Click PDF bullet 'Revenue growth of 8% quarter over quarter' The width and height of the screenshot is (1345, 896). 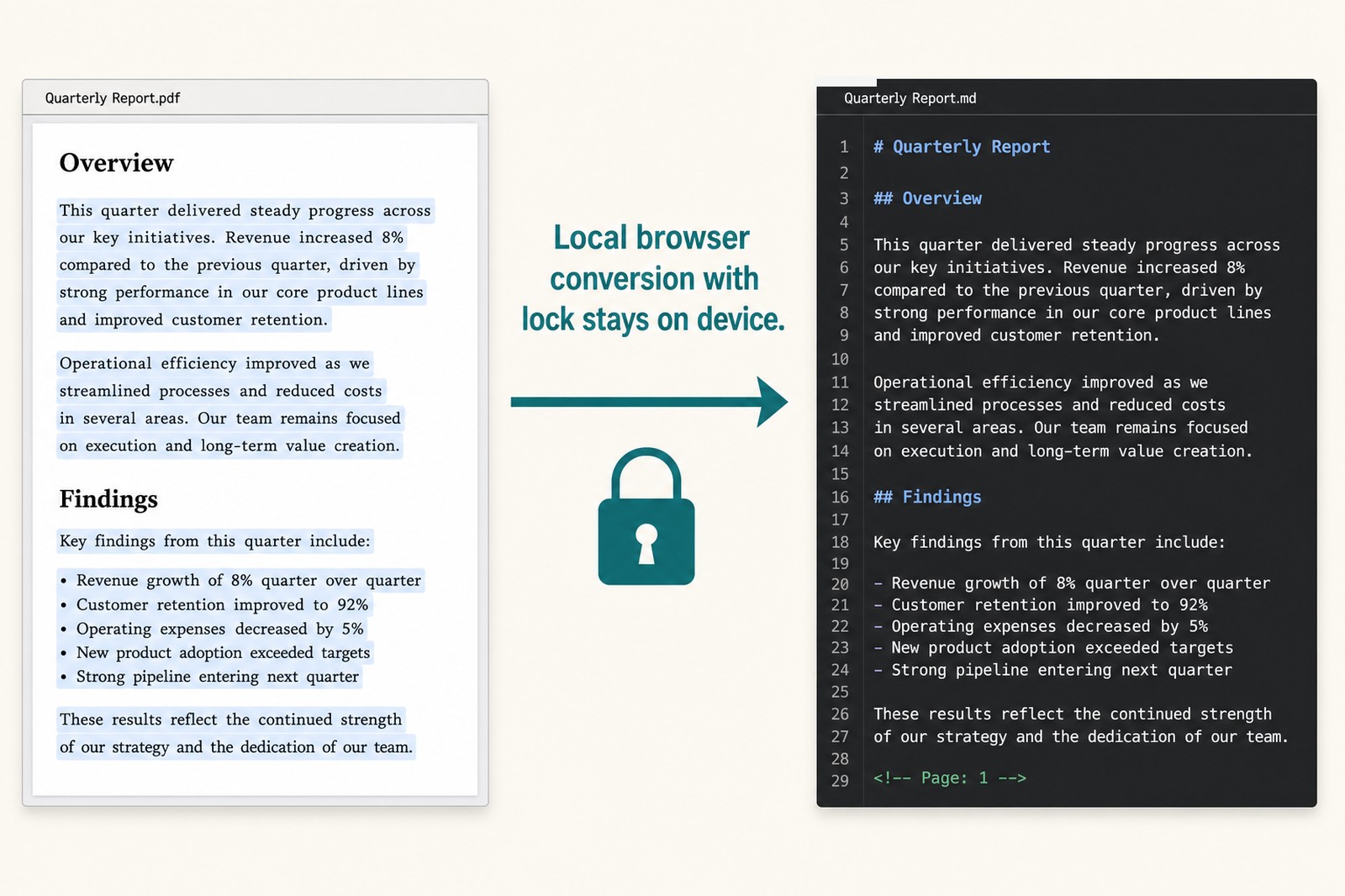coord(249,581)
